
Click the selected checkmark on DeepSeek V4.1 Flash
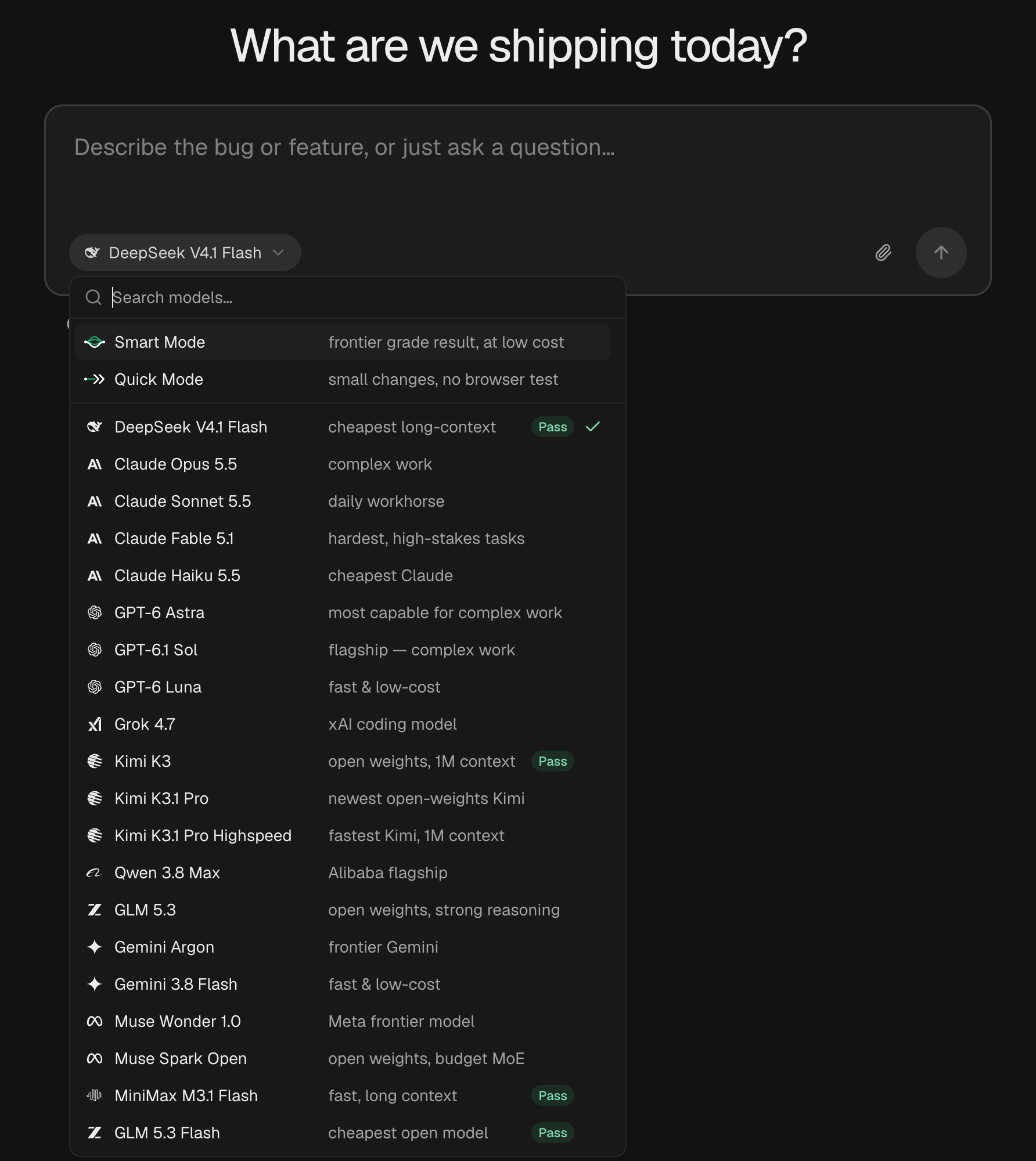click(x=592, y=426)
